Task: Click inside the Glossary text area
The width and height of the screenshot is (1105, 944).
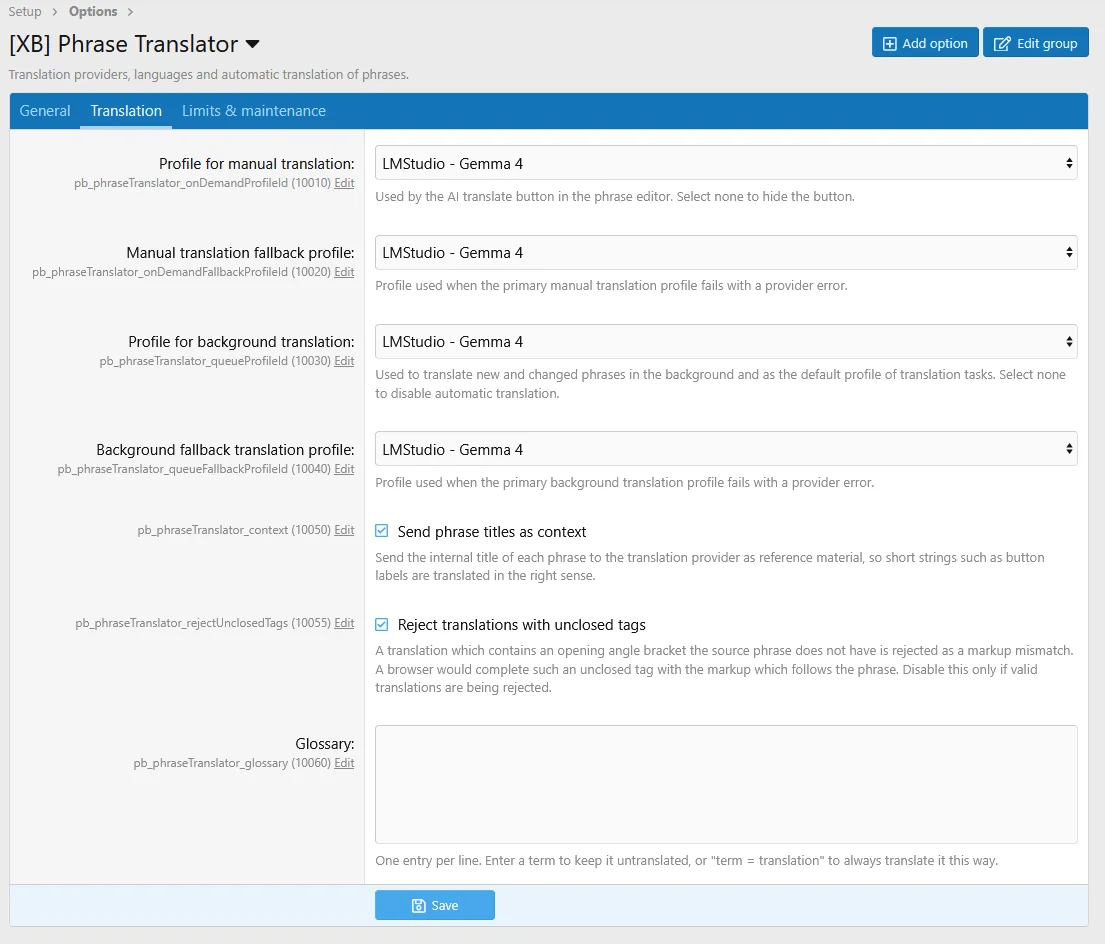Action: (x=726, y=784)
